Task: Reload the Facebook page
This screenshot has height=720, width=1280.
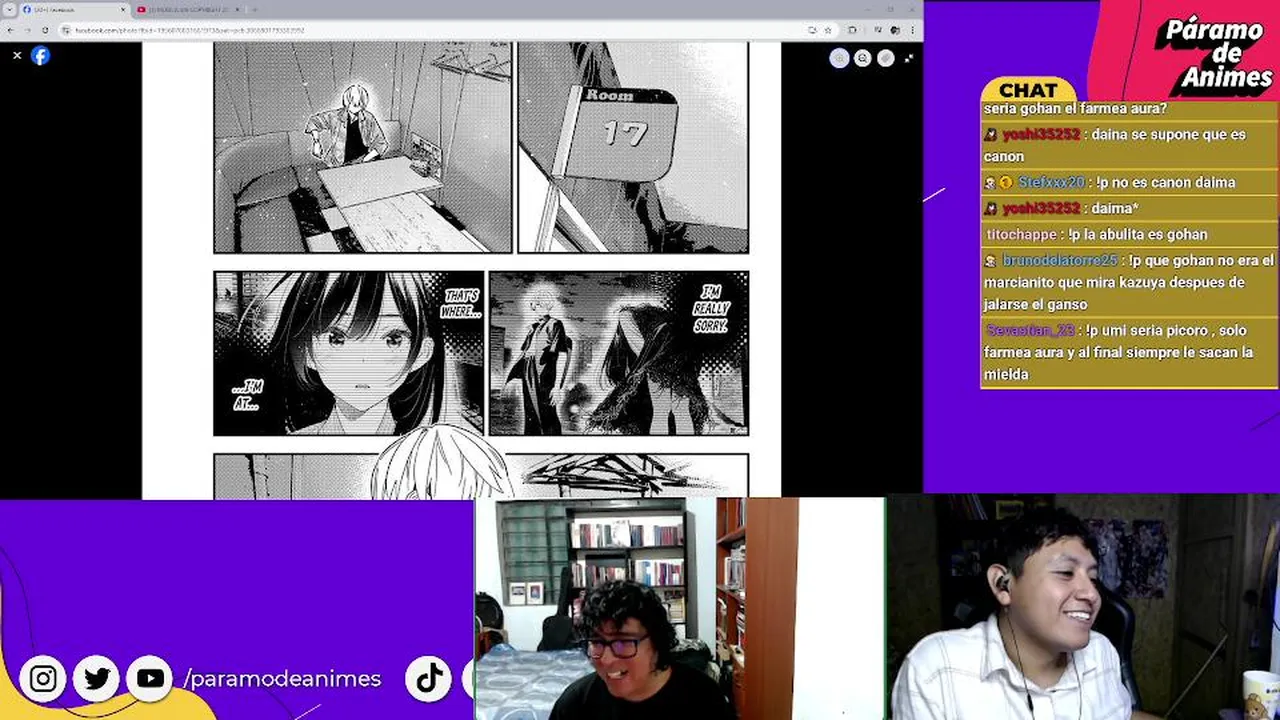Action: point(45,30)
